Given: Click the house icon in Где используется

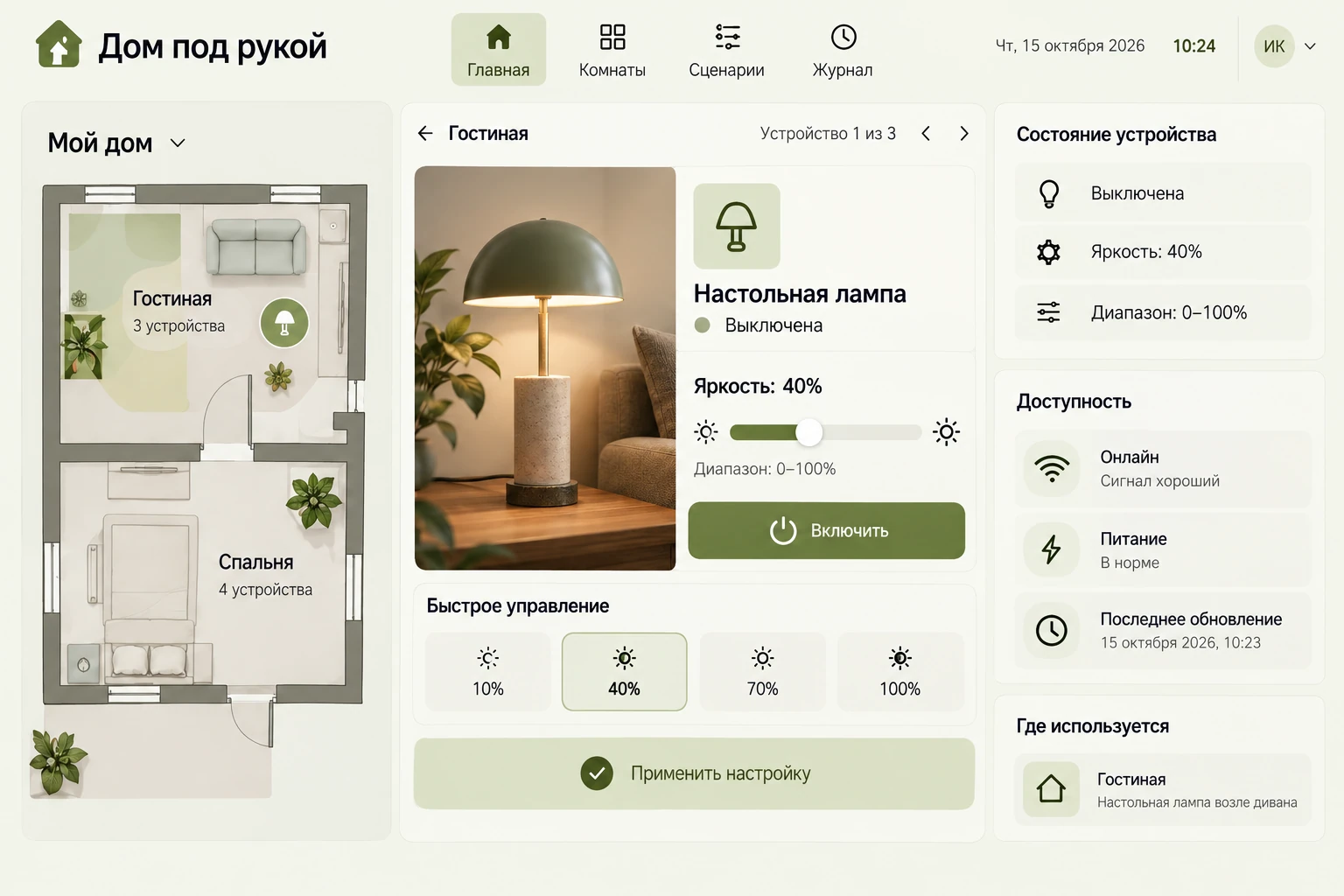Looking at the screenshot, I should coord(1052,789).
